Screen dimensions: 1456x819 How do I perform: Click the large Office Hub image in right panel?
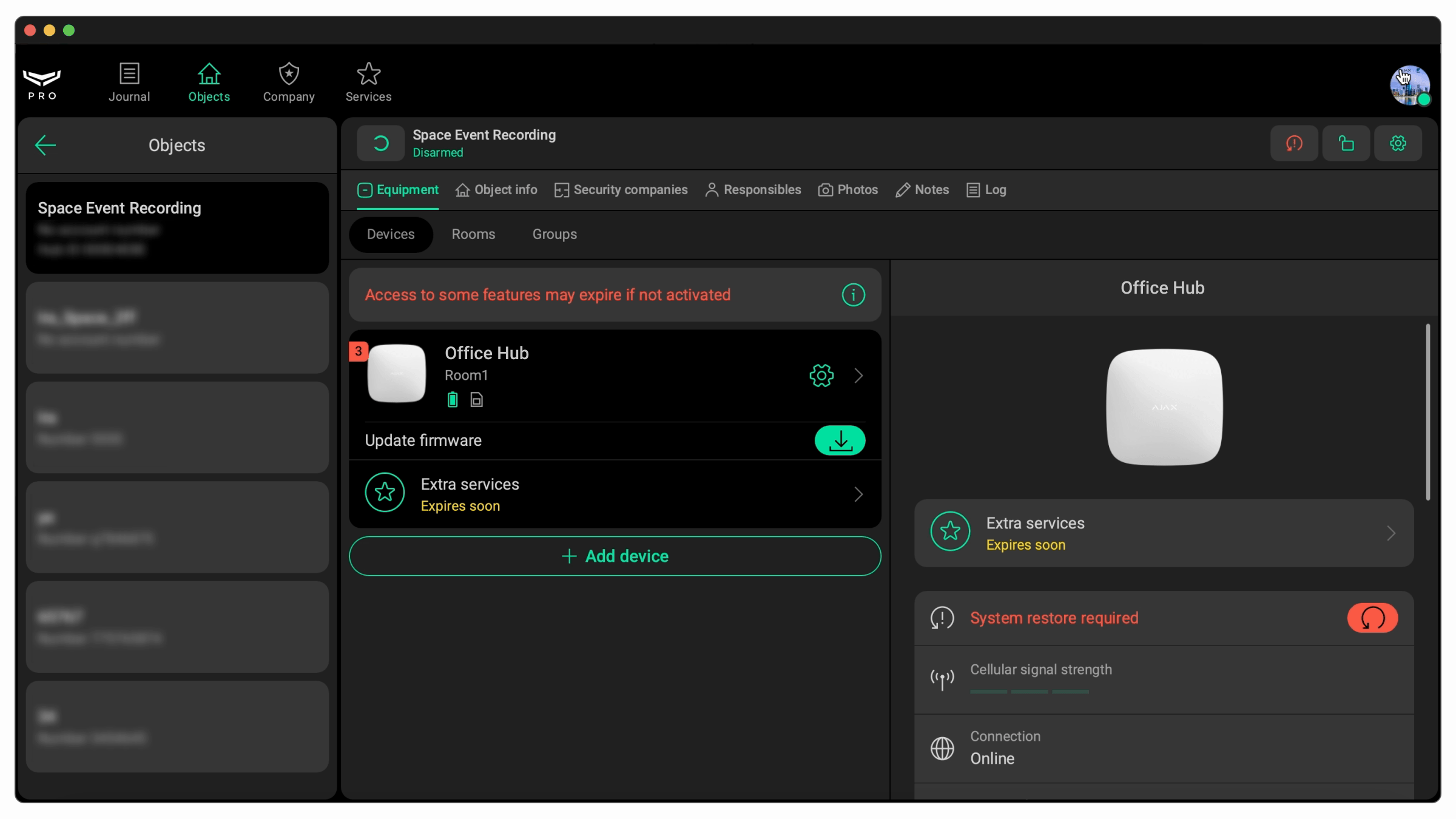1164,407
